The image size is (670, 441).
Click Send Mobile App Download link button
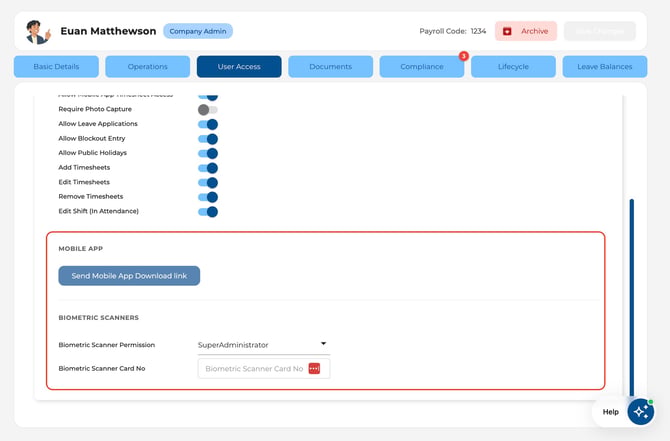click(x=129, y=276)
